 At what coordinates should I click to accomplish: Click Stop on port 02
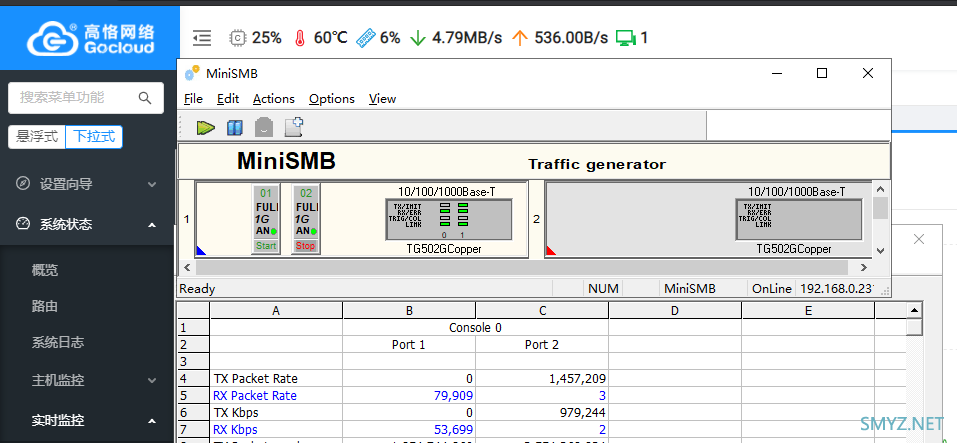pyautogui.click(x=306, y=246)
